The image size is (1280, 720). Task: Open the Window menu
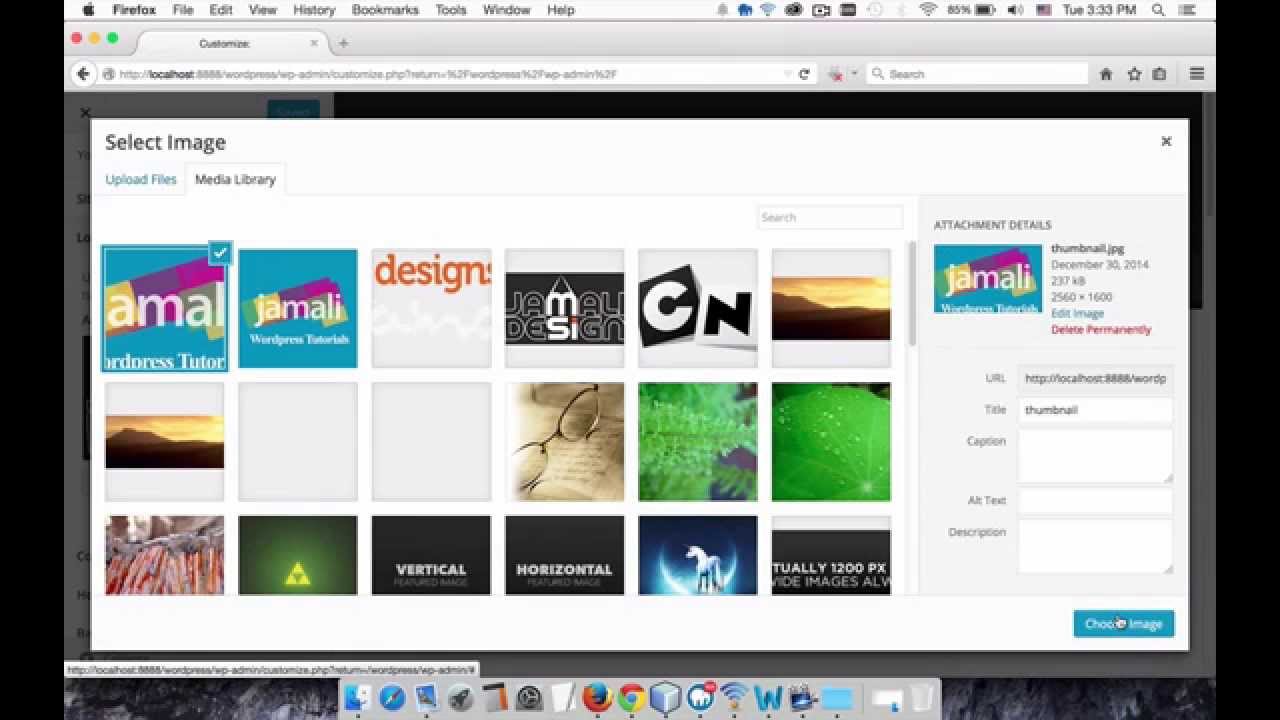click(x=507, y=10)
